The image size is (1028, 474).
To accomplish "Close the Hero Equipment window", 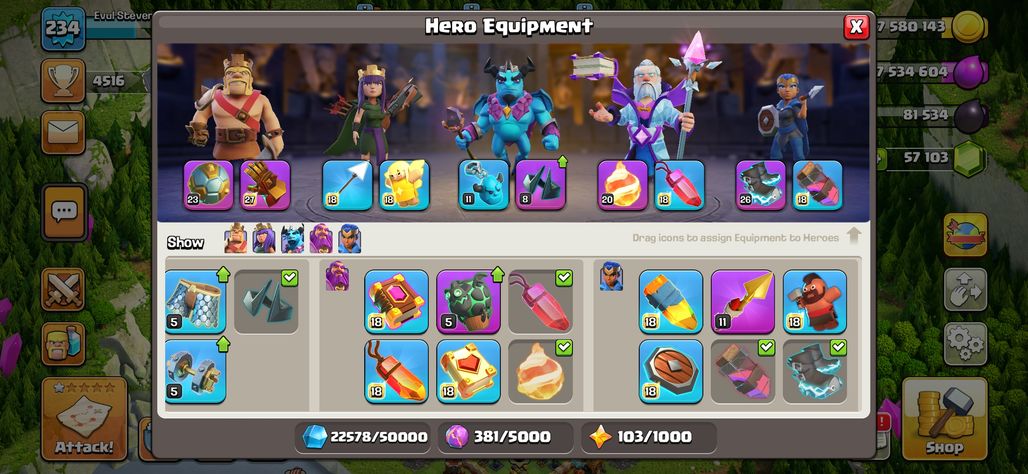I will [x=856, y=27].
